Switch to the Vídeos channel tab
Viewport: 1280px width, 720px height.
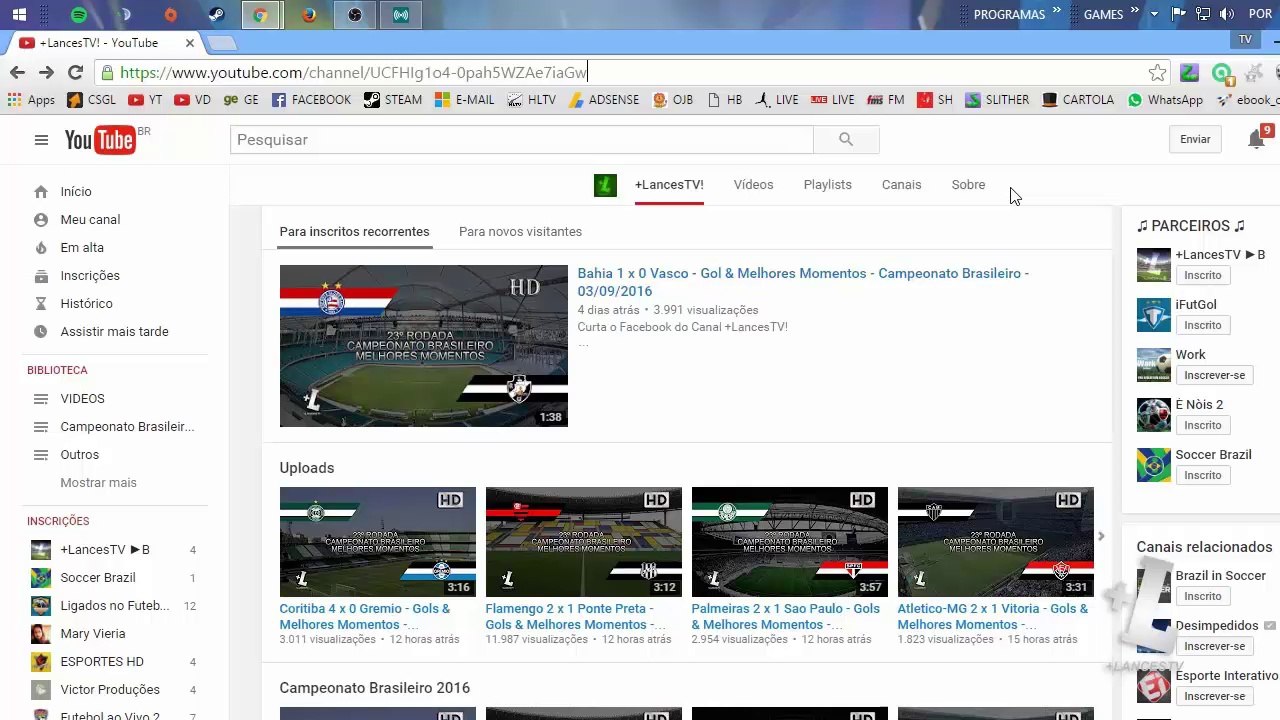(x=753, y=185)
